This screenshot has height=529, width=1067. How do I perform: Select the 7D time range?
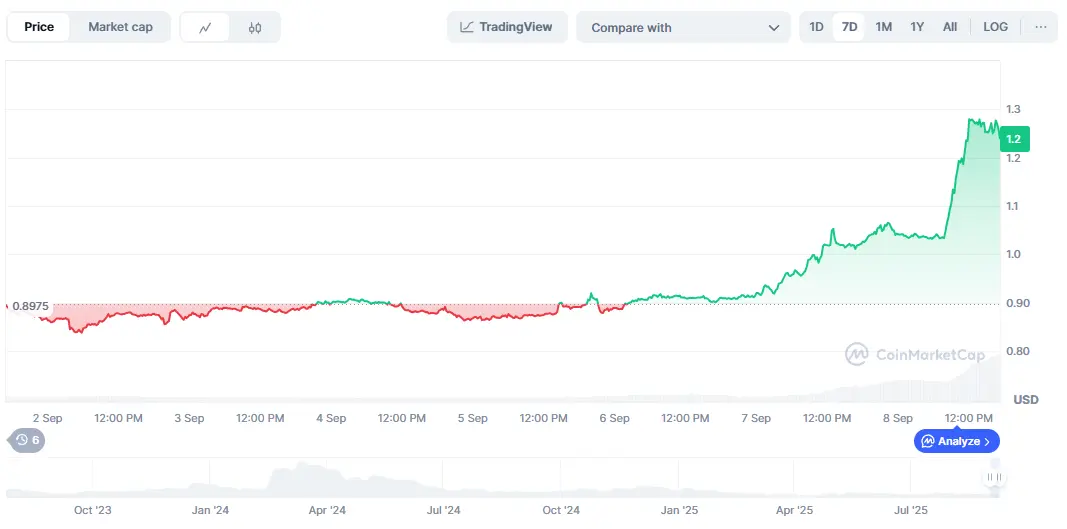pyautogui.click(x=849, y=27)
